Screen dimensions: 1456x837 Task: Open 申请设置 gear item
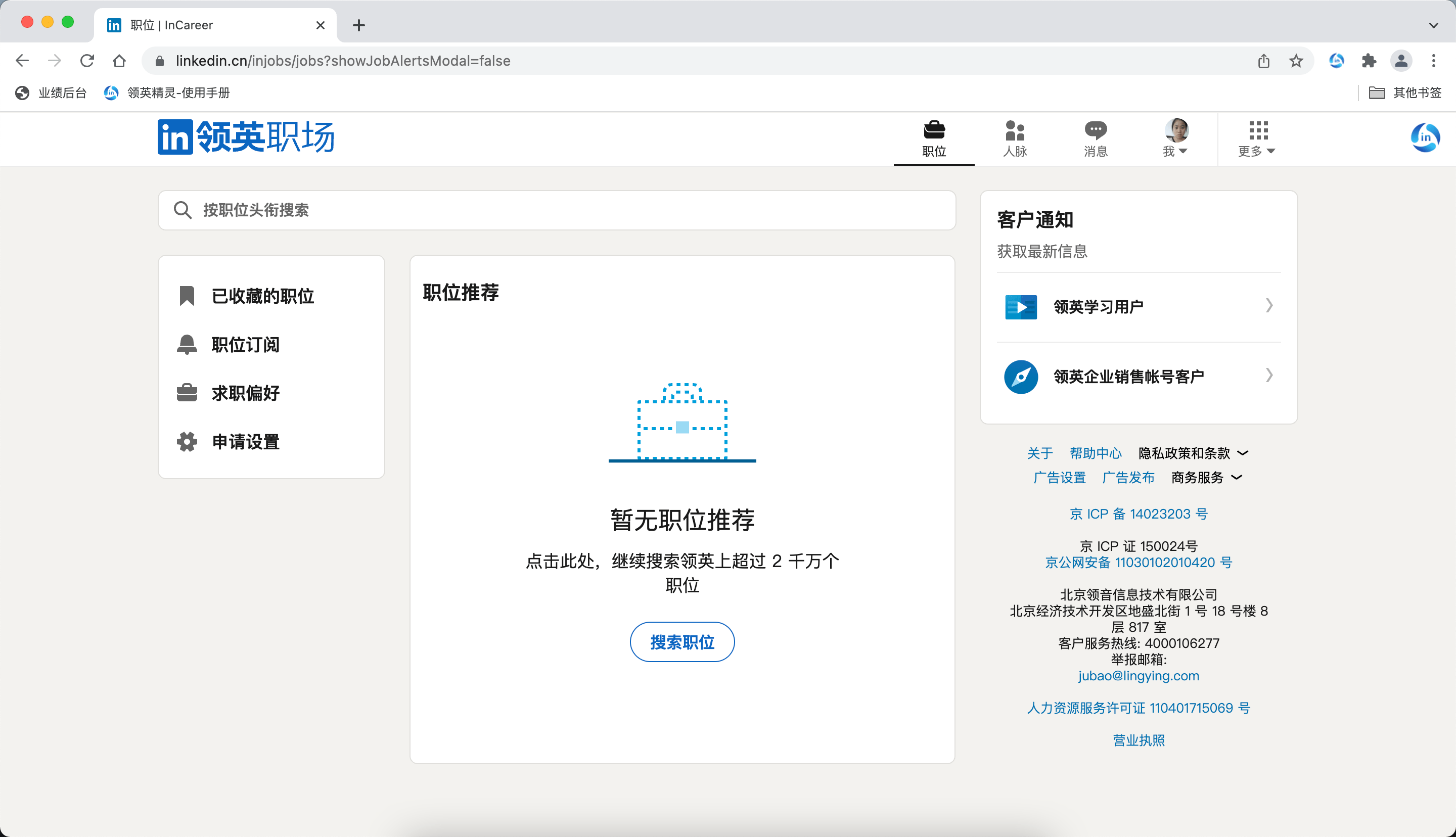point(245,441)
